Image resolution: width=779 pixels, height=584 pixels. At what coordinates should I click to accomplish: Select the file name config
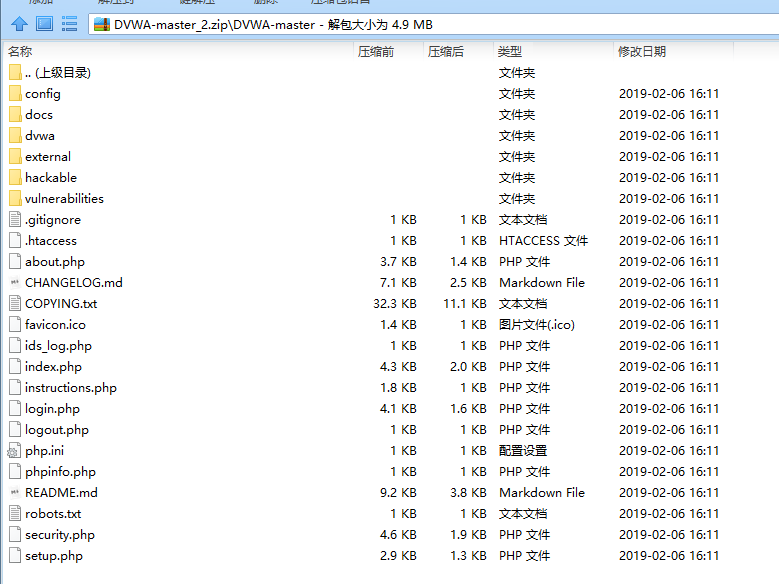click(43, 94)
